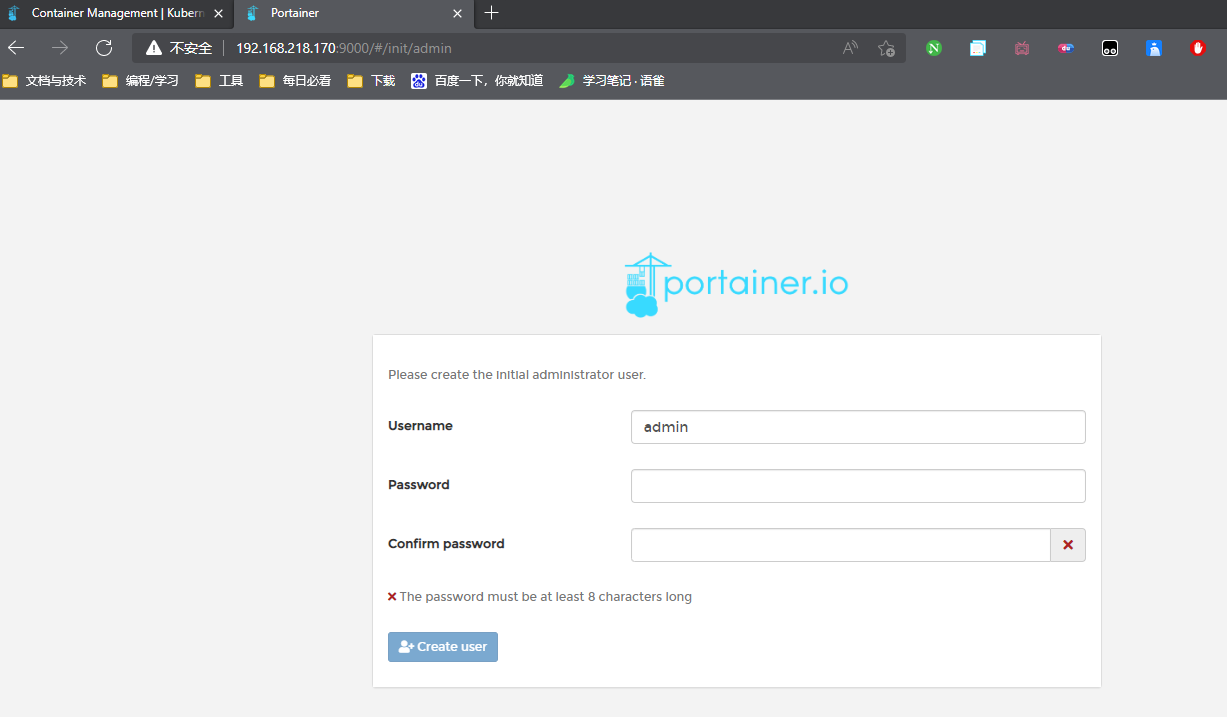The height and width of the screenshot is (717, 1227).
Task: Close the Portainer tab
Action: tap(457, 14)
